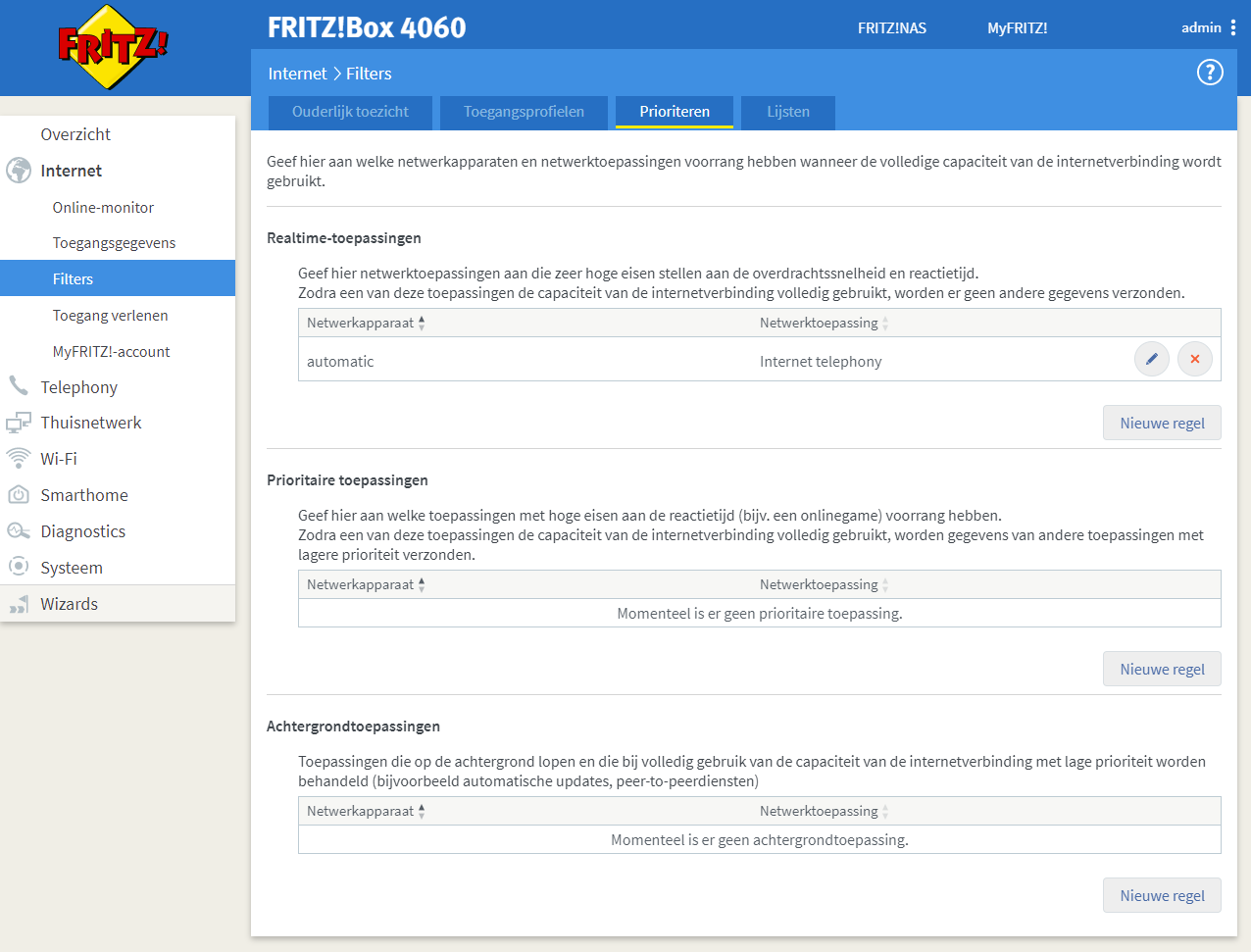Open the MyFRITZ! link in header
The width and height of the screenshot is (1251, 952).
[1017, 27]
